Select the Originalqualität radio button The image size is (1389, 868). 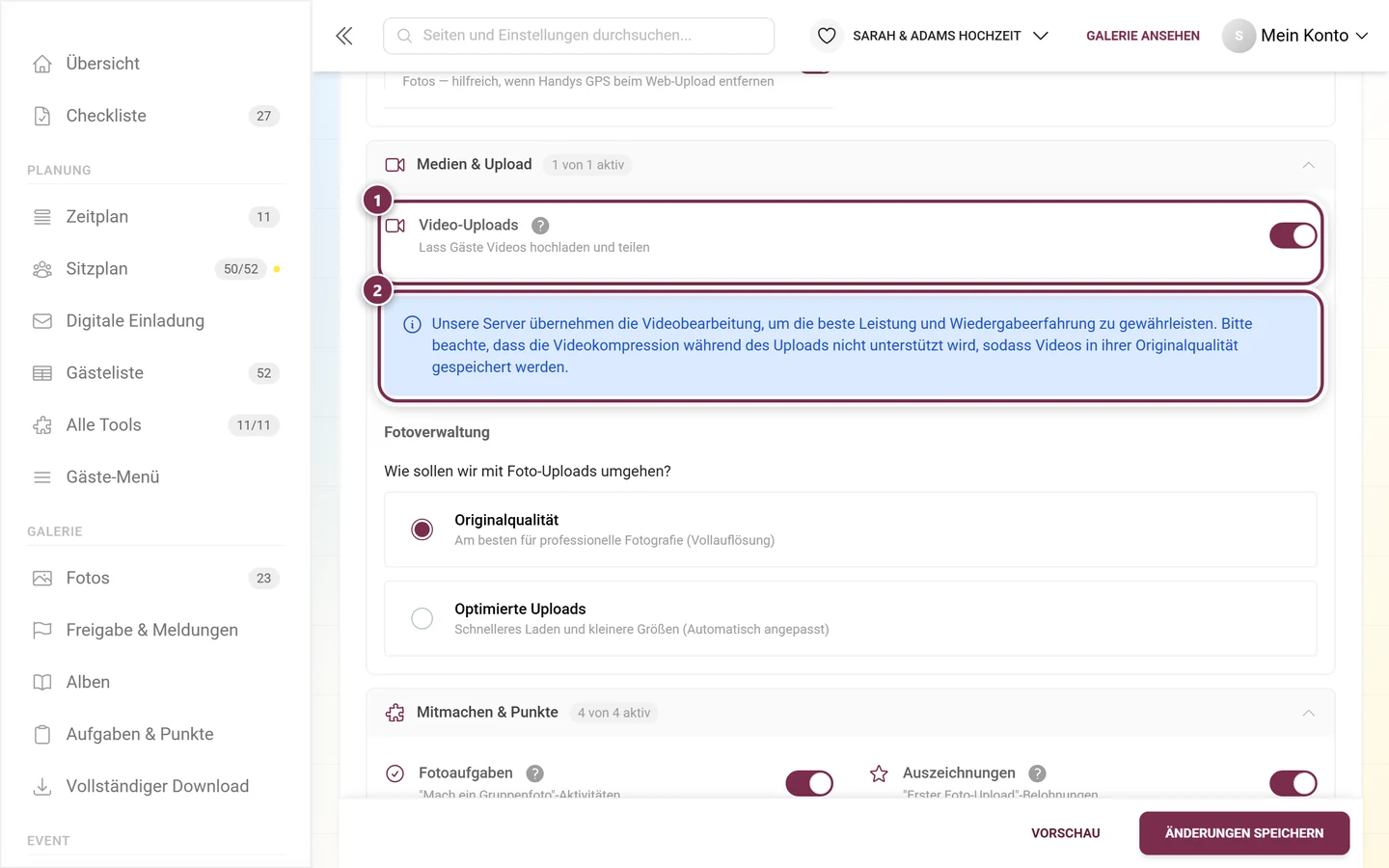[x=422, y=529]
